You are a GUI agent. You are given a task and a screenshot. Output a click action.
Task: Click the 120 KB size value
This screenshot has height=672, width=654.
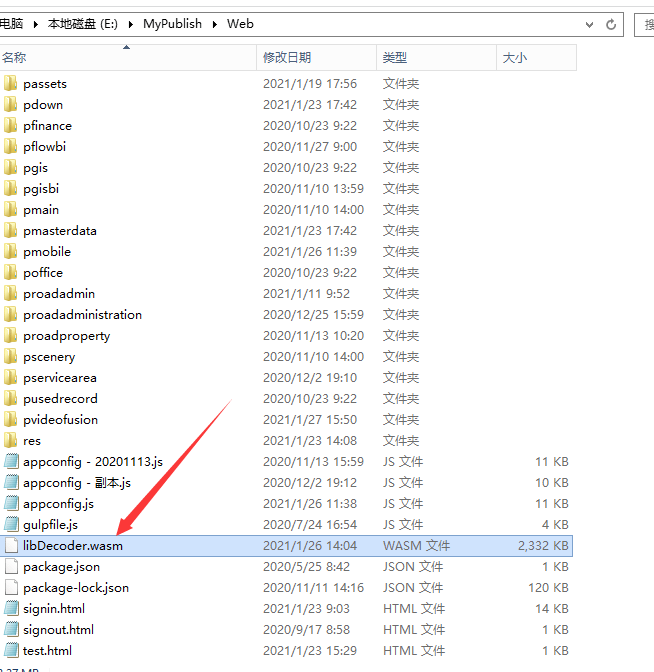pyautogui.click(x=548, y=588)
